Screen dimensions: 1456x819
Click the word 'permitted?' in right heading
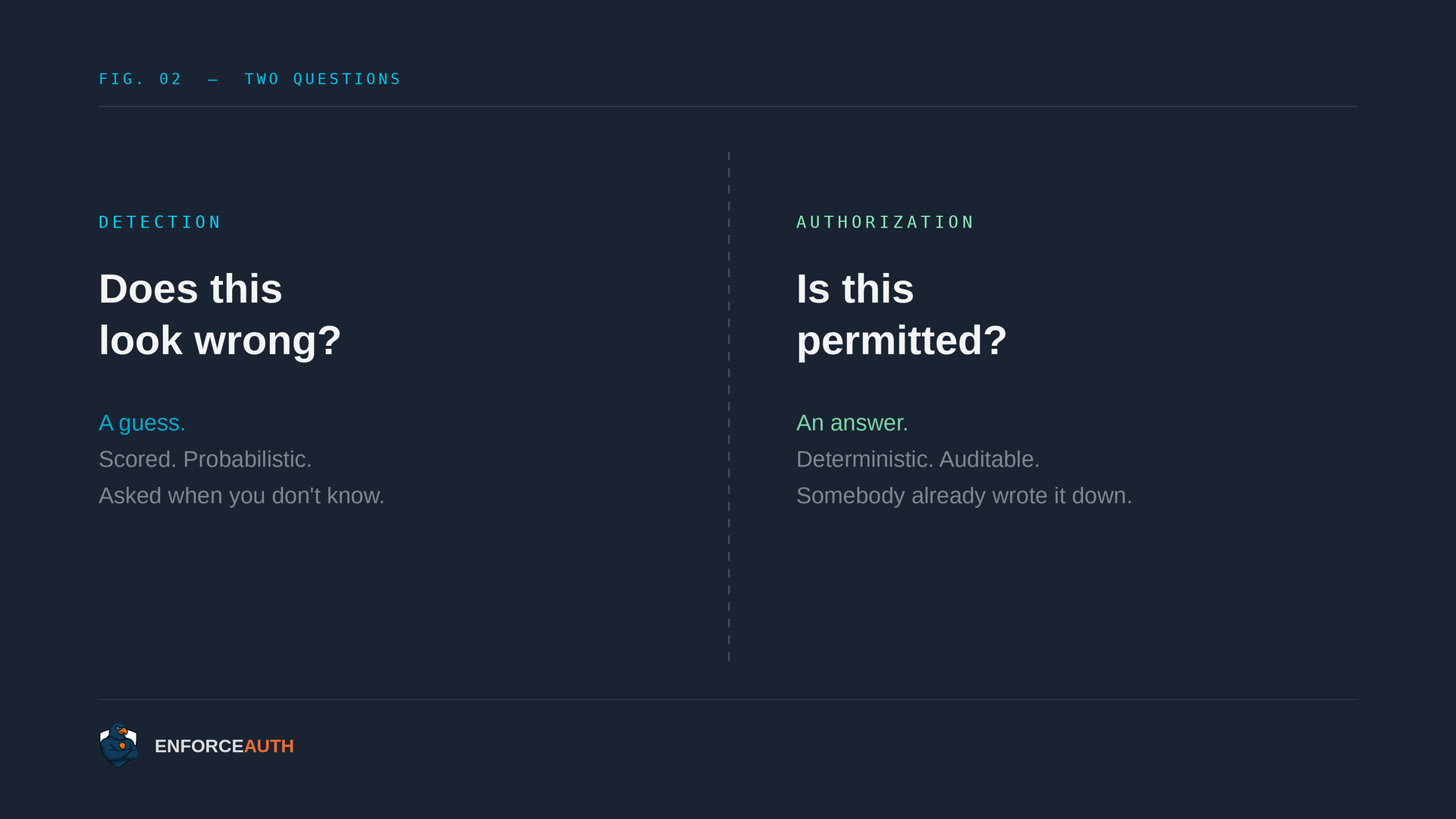click(x=902, y=340)
